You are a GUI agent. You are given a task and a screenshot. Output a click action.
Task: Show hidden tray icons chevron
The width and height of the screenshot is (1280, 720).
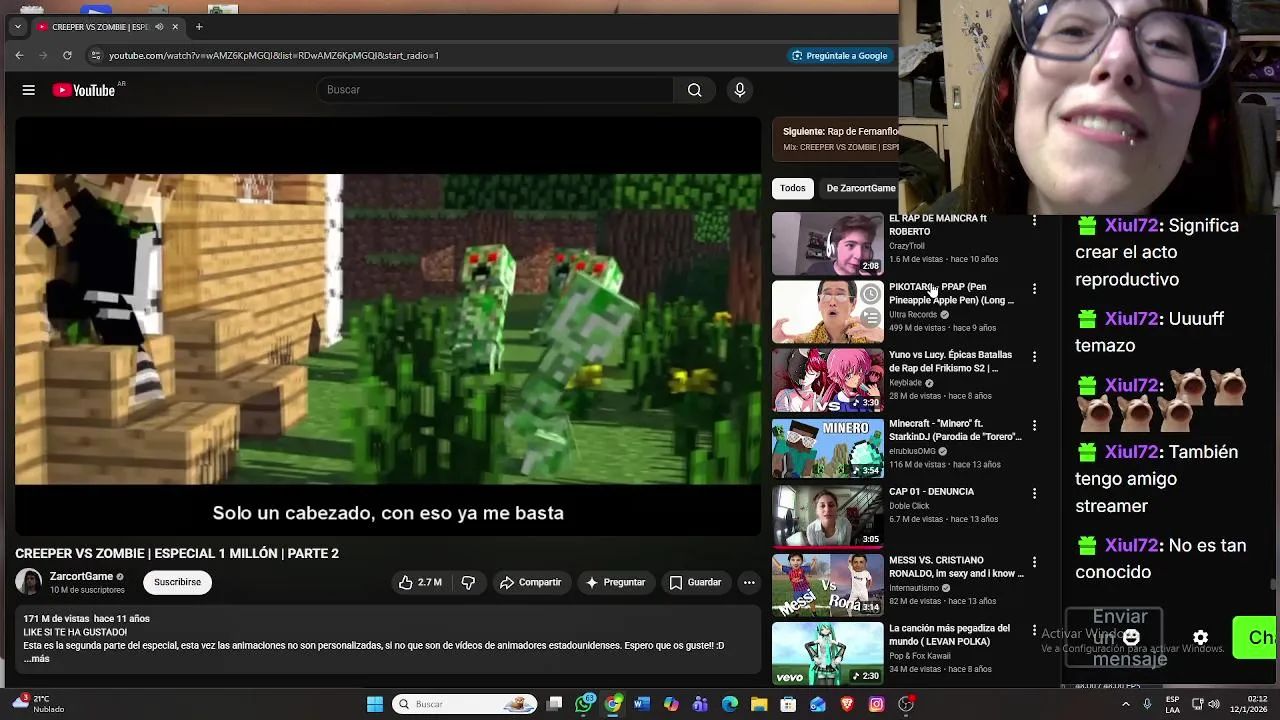(1125, 704)
